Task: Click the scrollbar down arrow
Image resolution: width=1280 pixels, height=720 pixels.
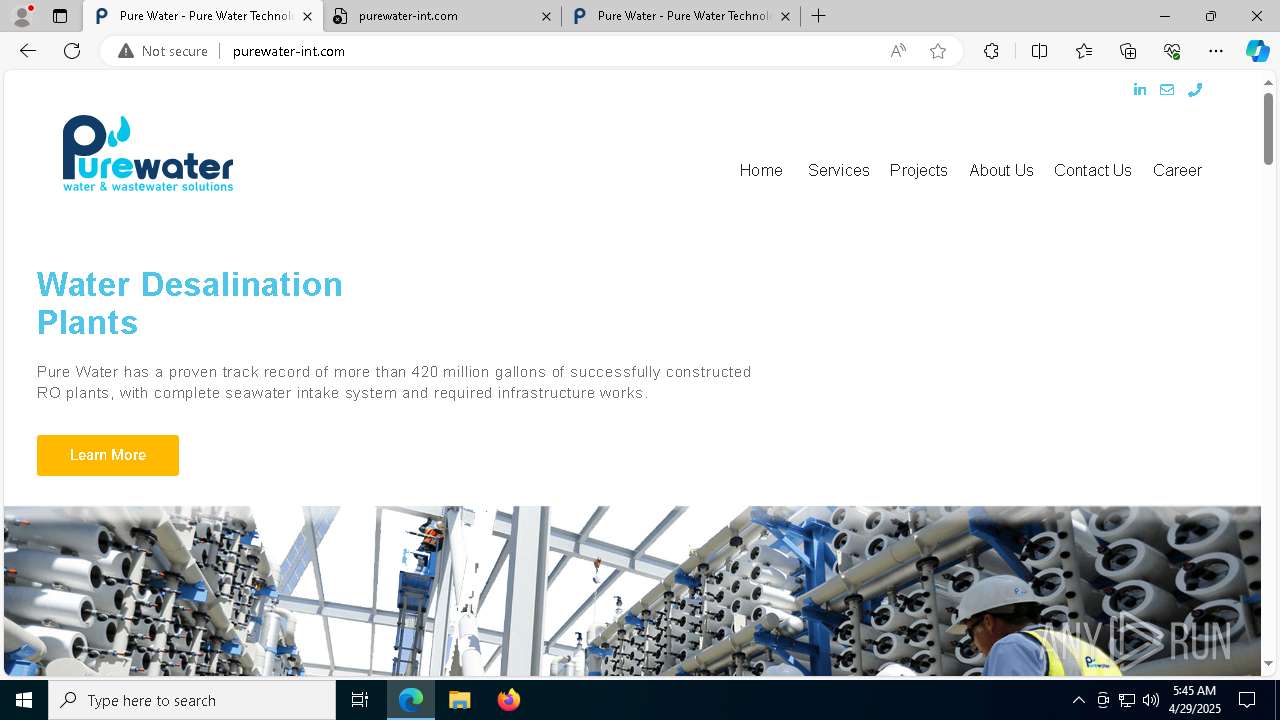Action: pos(1268,663)
